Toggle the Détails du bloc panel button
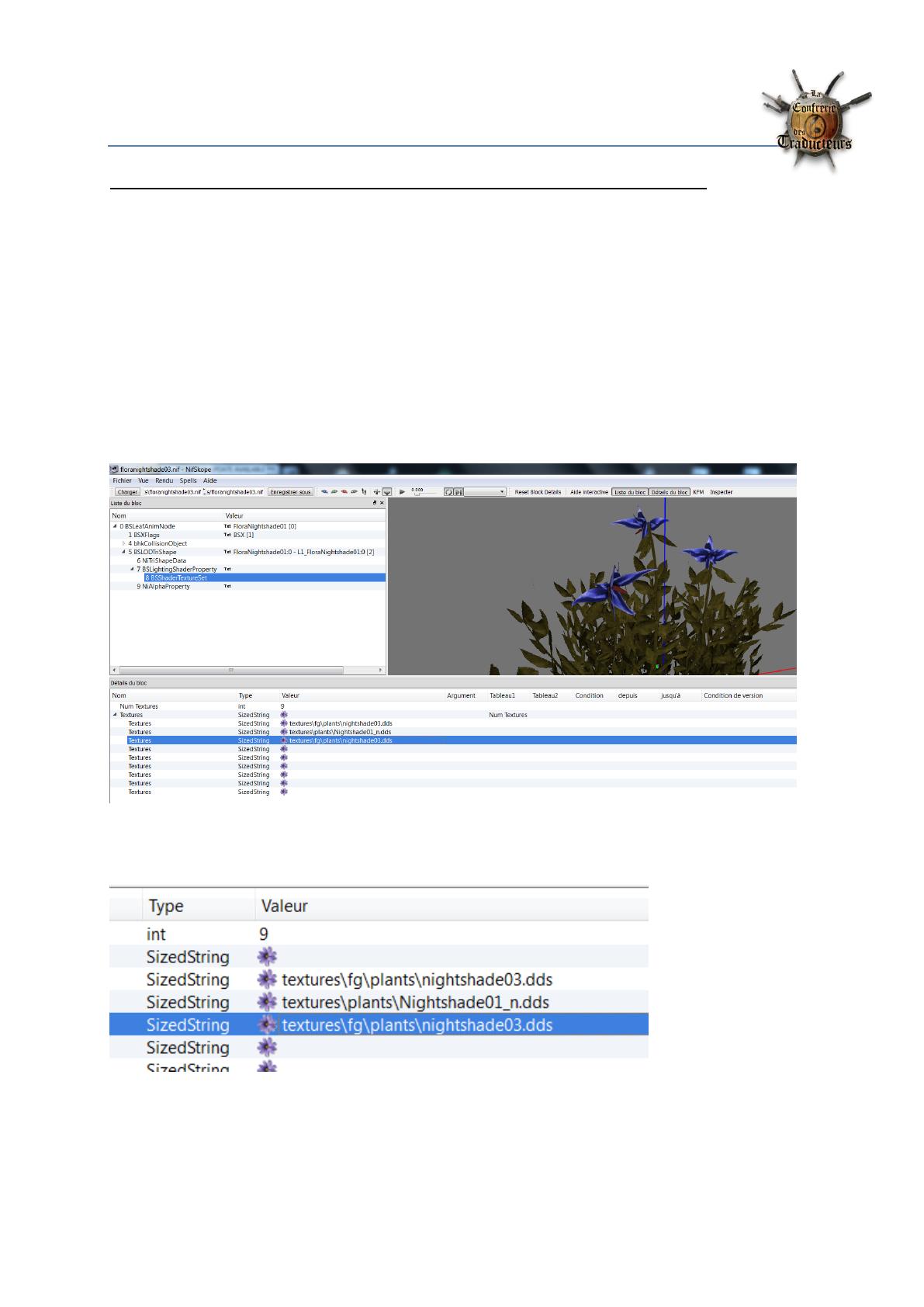Viewport: 924px width, 1307px height. click(669, 492)
